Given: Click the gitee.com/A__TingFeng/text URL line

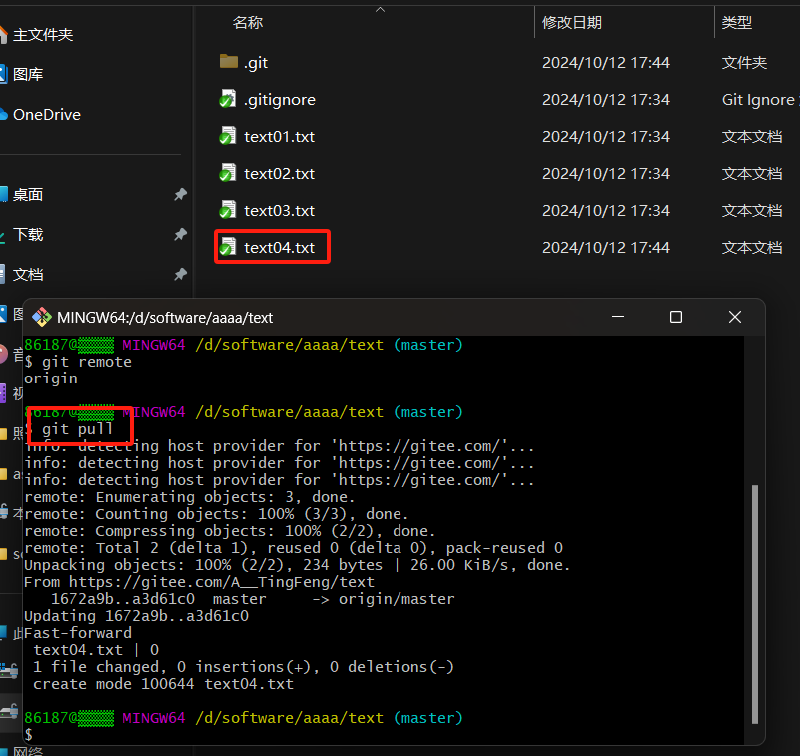Looking at the screenshot, I should [x=199, y=582].
